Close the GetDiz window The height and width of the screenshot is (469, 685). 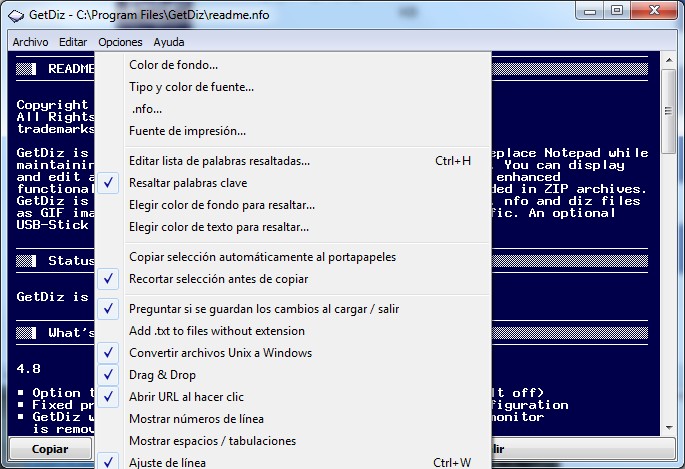[654, 11]
